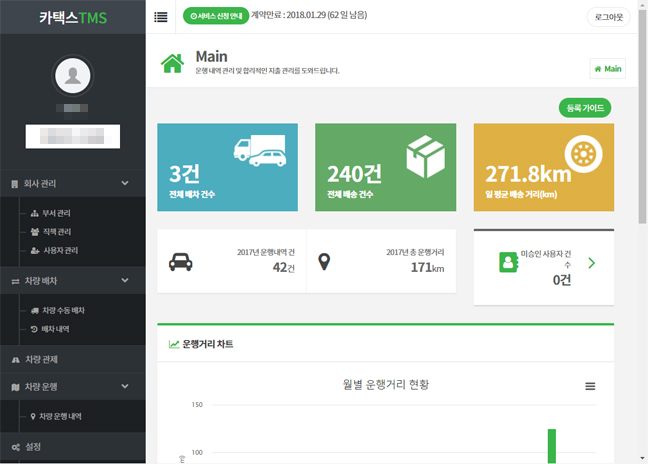Click the 서비스 신청 안내 green button
The width and height of the screenshot is (648, 464).
coord(216,16)
